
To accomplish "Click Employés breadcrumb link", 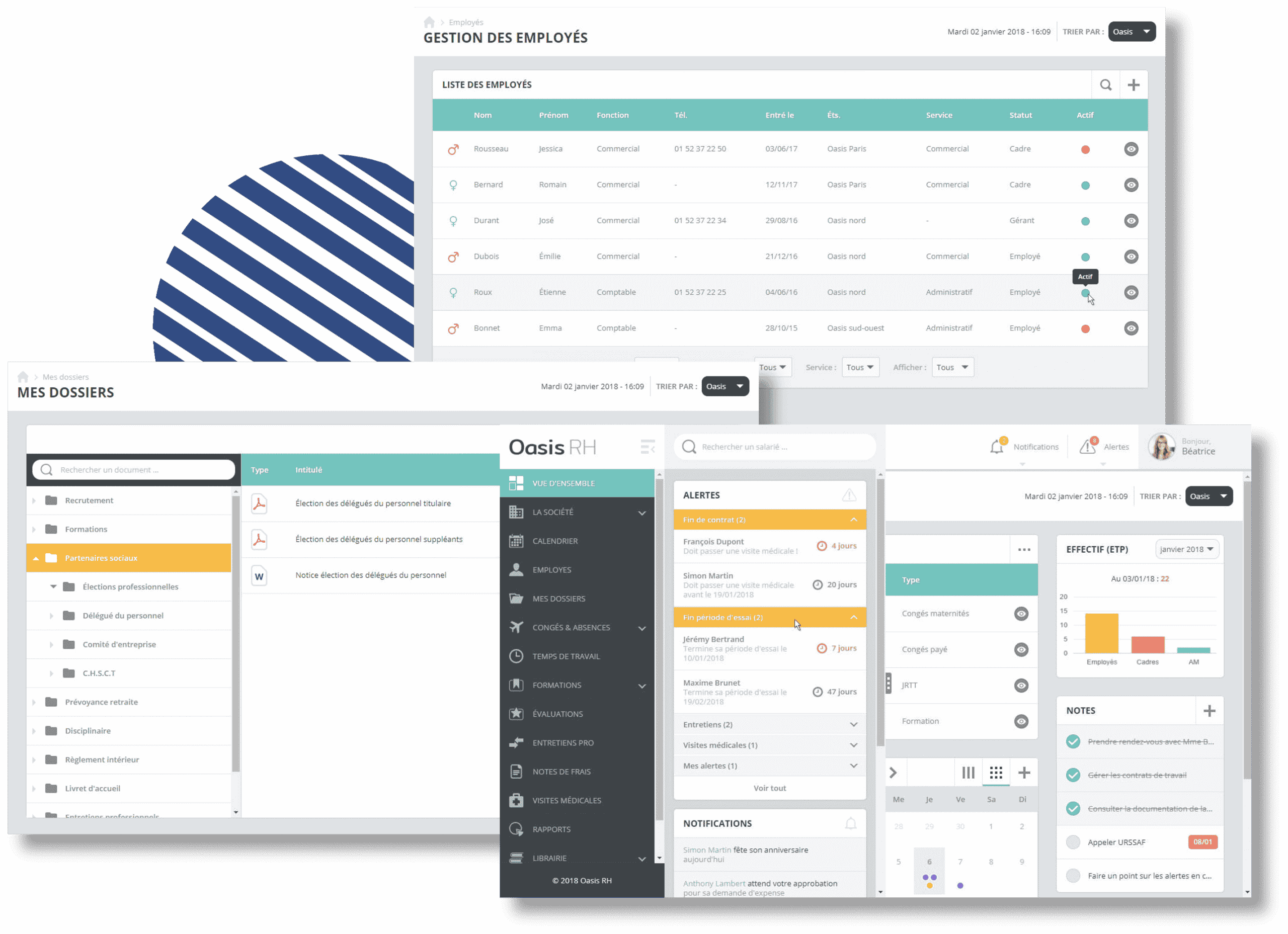I will [466, 22].
